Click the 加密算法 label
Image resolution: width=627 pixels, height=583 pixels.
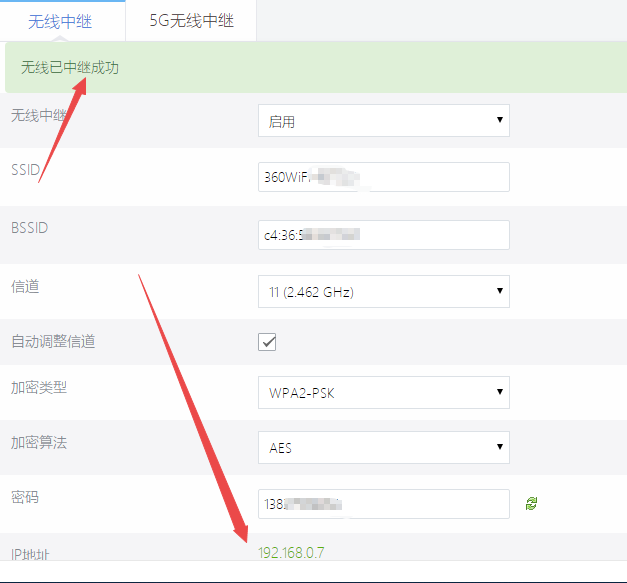point(38,442)
